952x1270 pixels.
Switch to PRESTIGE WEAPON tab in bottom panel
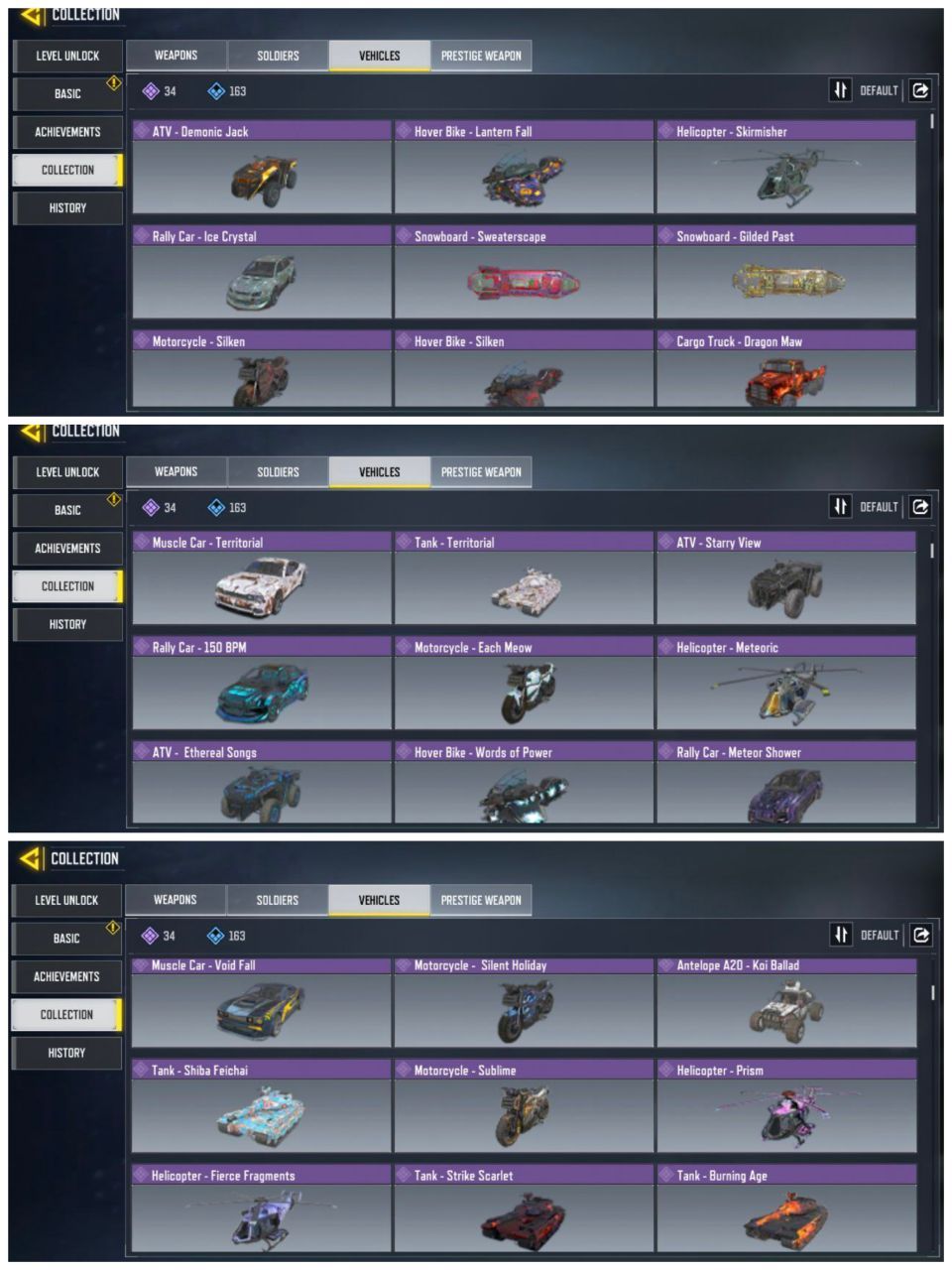pos(481,900)
